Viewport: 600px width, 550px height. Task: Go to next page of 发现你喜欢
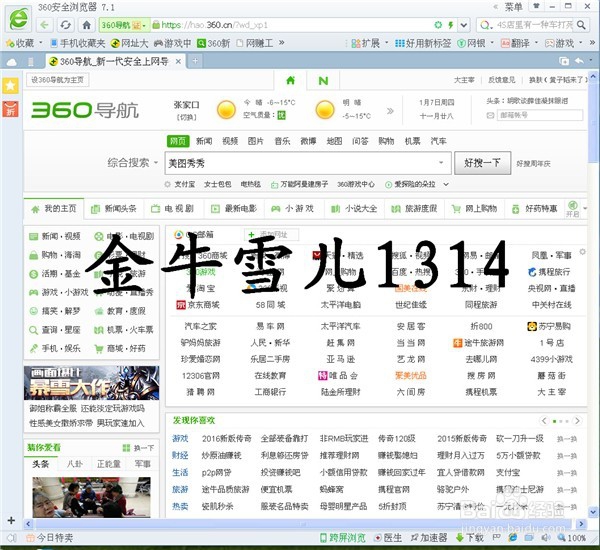pyautogui.click(x=577, y=421)
